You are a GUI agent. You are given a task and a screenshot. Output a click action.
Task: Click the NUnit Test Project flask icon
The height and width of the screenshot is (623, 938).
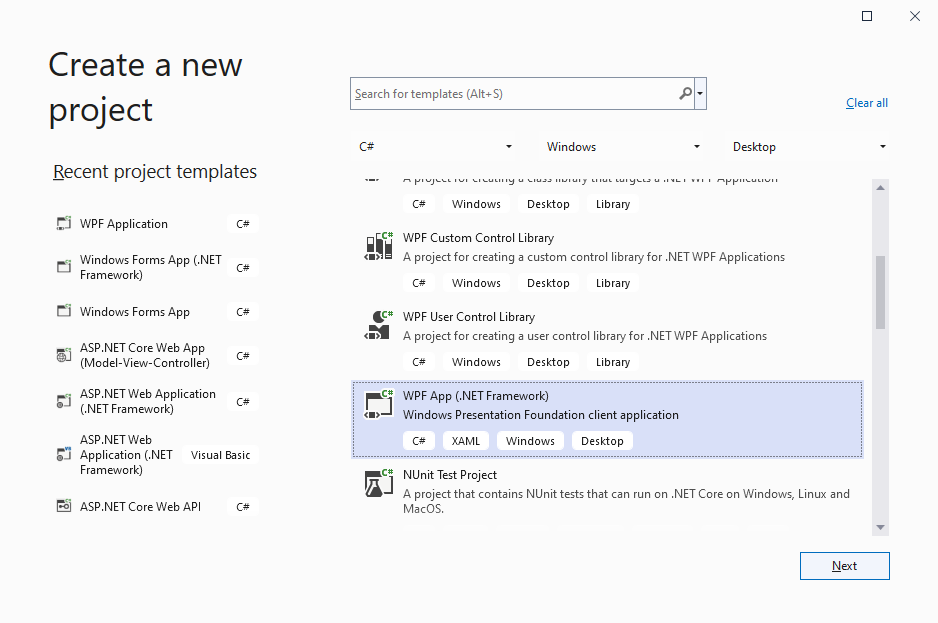tap(379, 483)
